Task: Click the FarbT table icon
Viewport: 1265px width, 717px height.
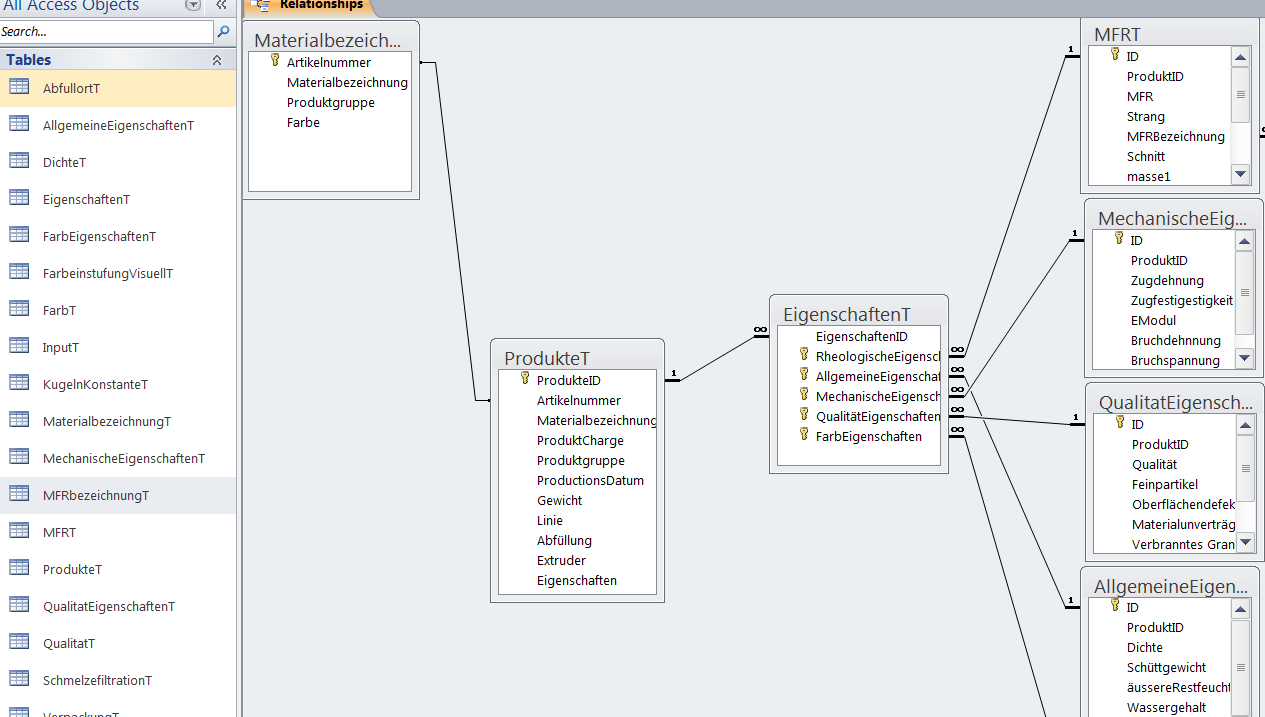Action: point(19,309)
